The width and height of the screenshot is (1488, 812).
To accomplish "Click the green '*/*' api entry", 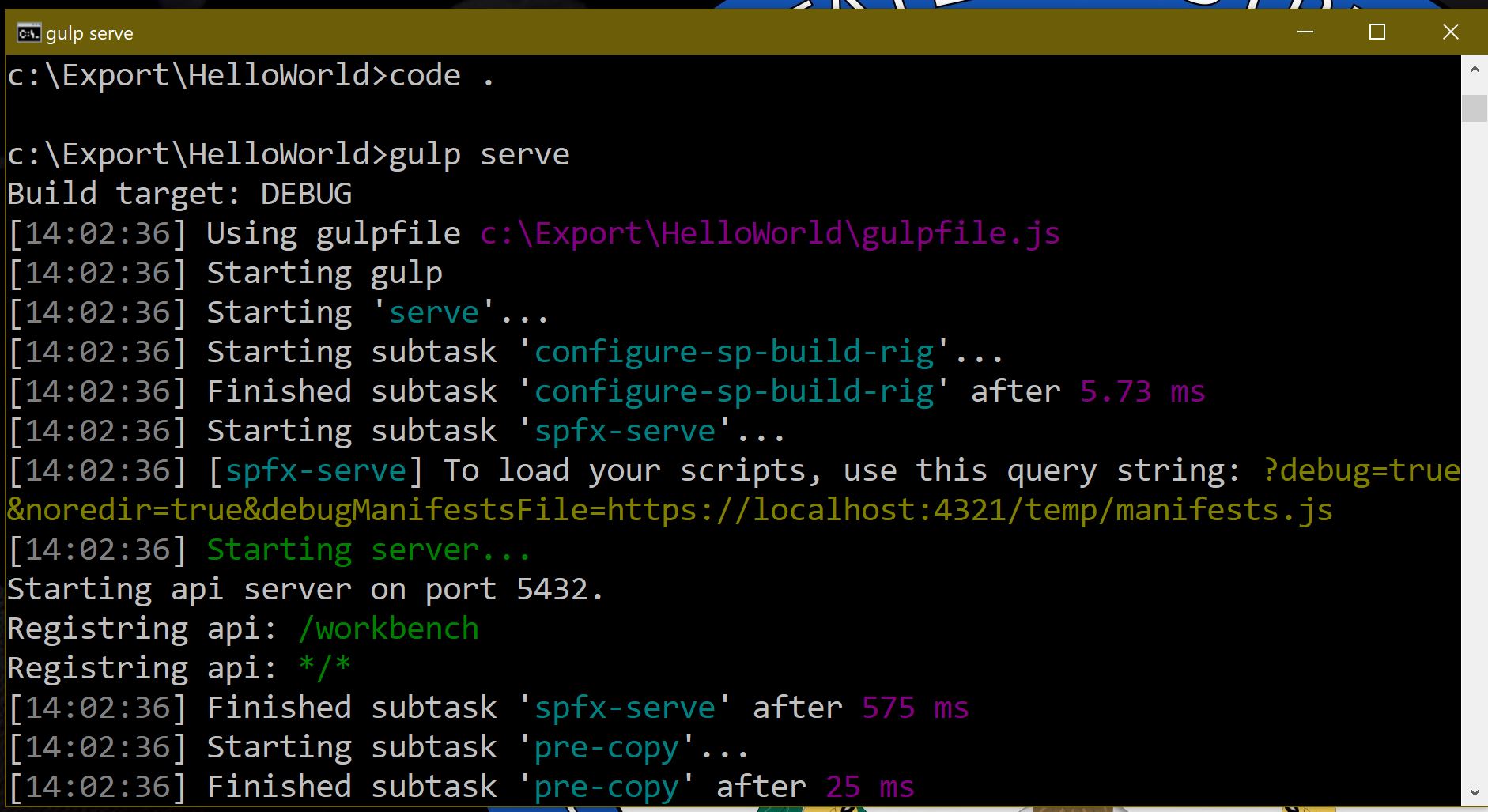I will (324, 668).
